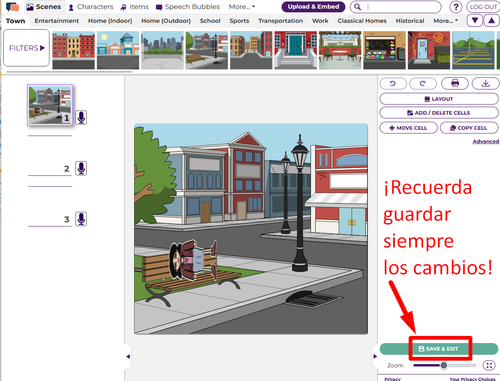Choose the city skyline scene thumbnail
The height and width of the screenshot is (381, 500).
click(x=162, y=50)
